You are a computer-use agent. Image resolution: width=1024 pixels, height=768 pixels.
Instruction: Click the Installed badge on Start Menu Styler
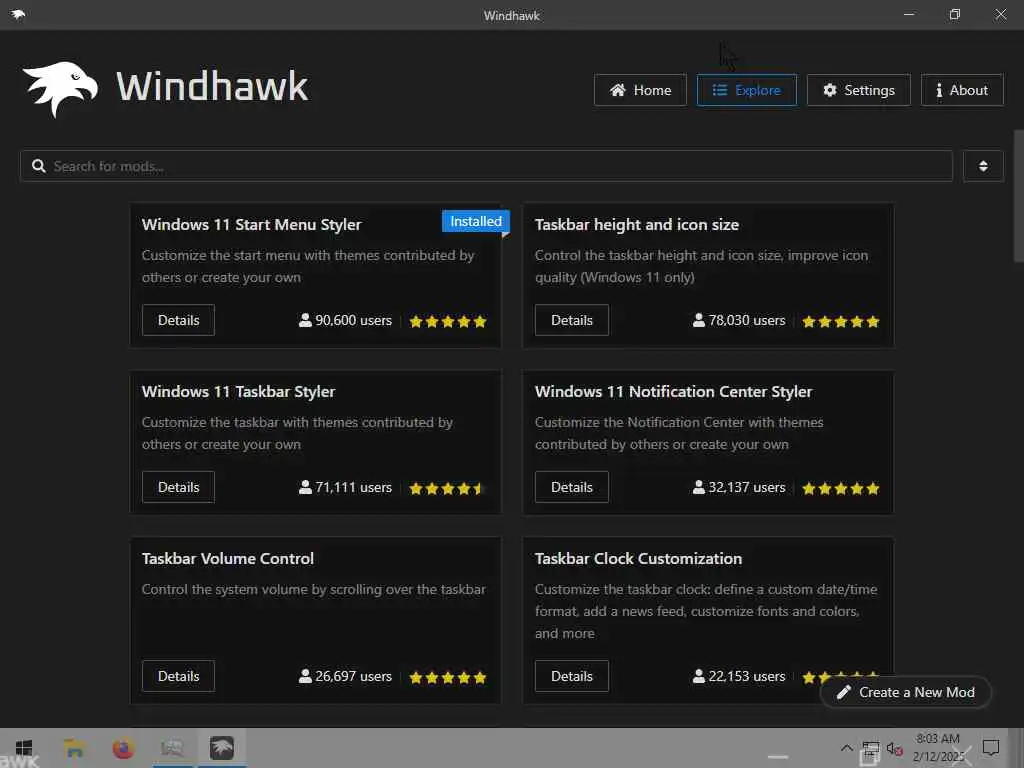pos(475,221)
